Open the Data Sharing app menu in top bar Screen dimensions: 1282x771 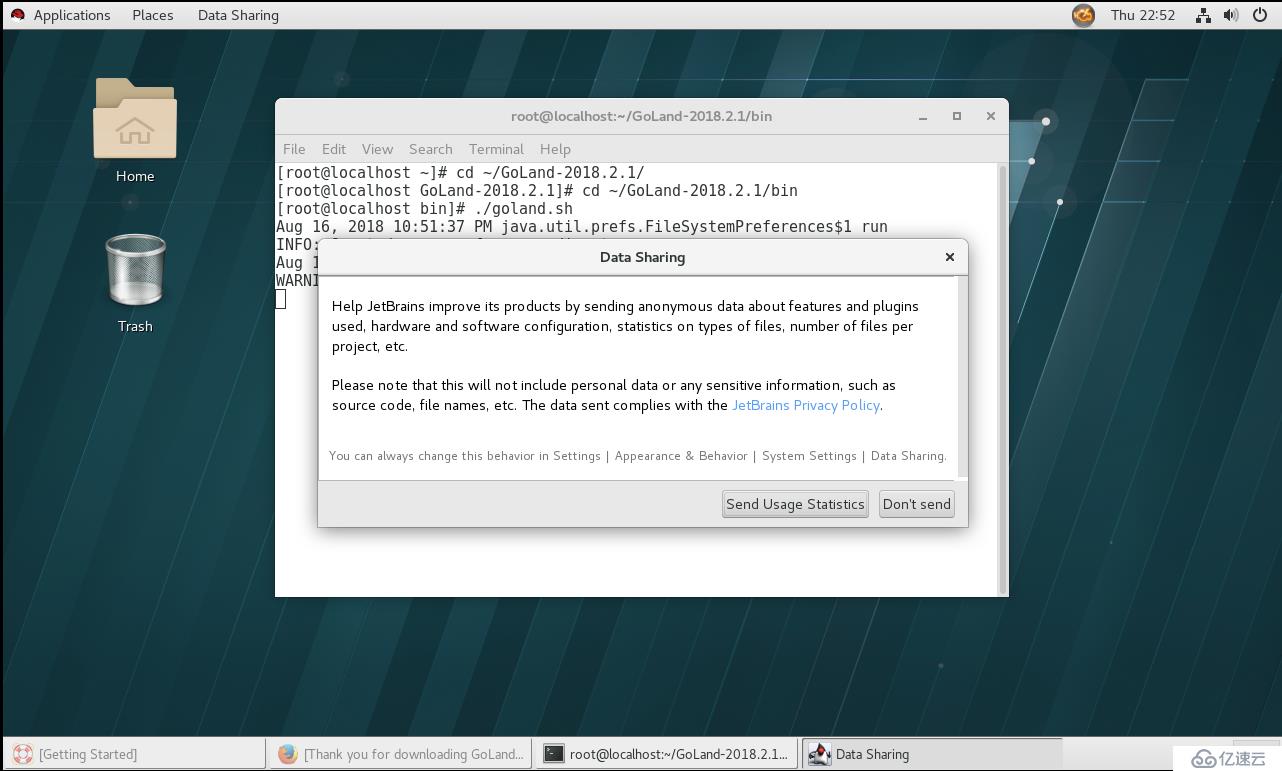[238, 15]
